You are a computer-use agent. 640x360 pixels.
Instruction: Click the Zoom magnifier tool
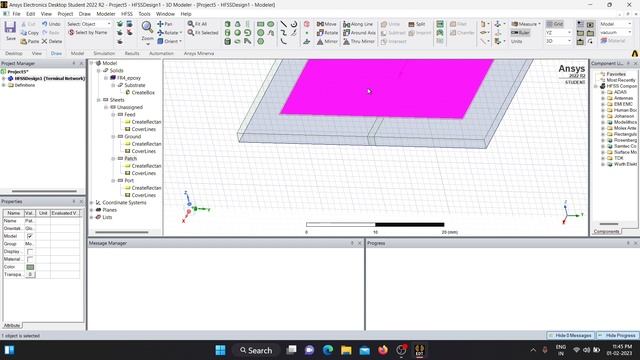(x=147, y=27)
